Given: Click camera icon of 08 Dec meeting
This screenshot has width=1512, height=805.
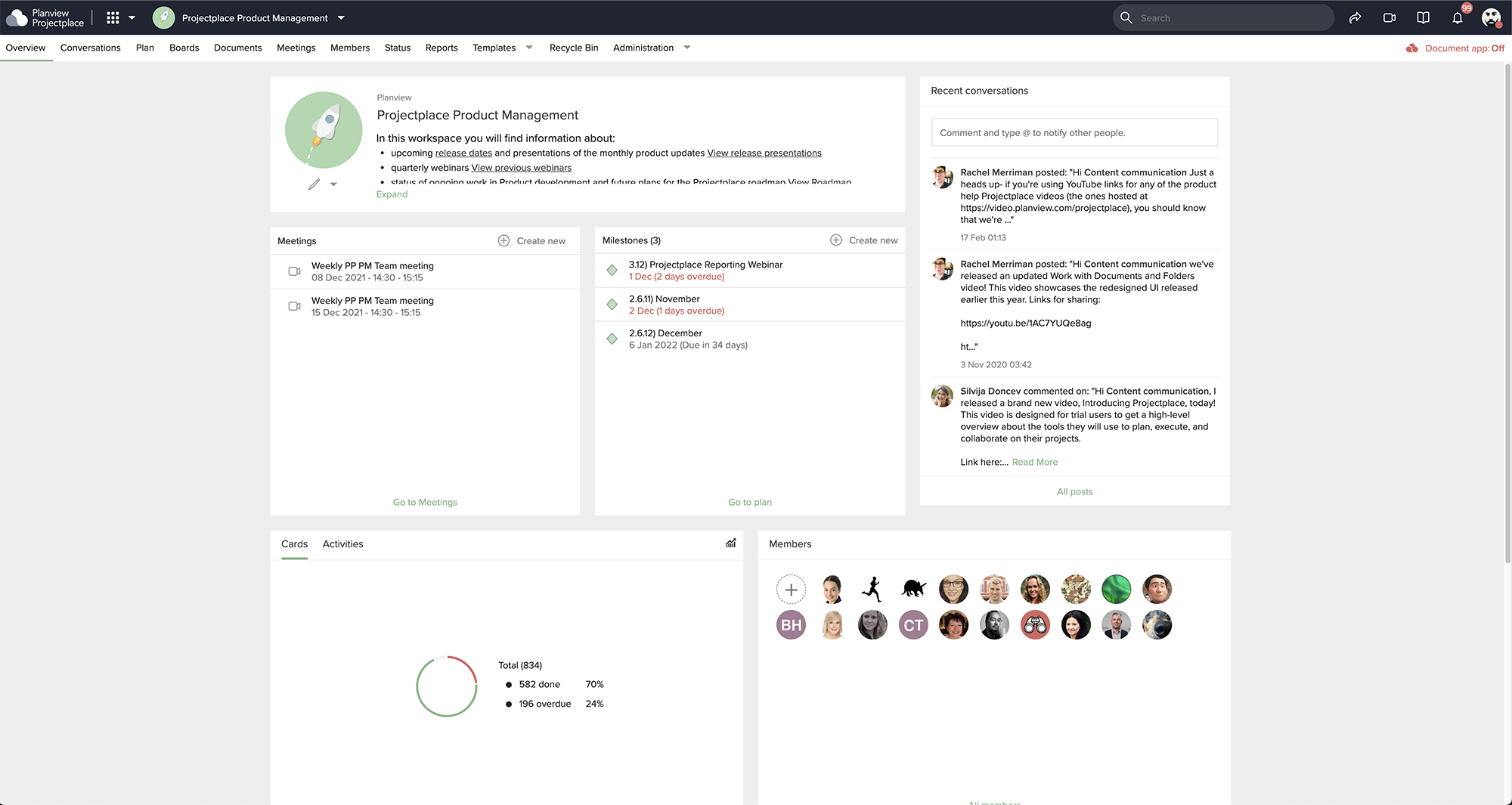Looking at the screenshot, I should (295, 271).
